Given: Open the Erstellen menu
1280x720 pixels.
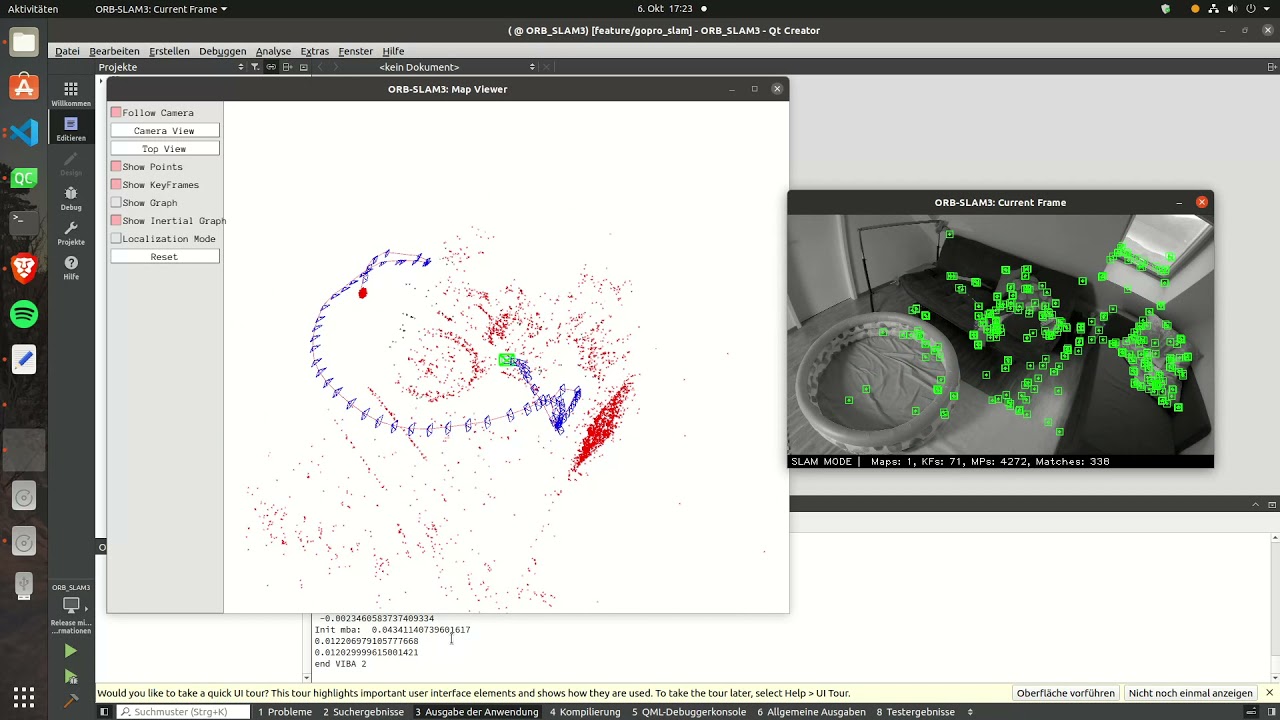Looking at the screenshot, I should [x=169, y=51].
